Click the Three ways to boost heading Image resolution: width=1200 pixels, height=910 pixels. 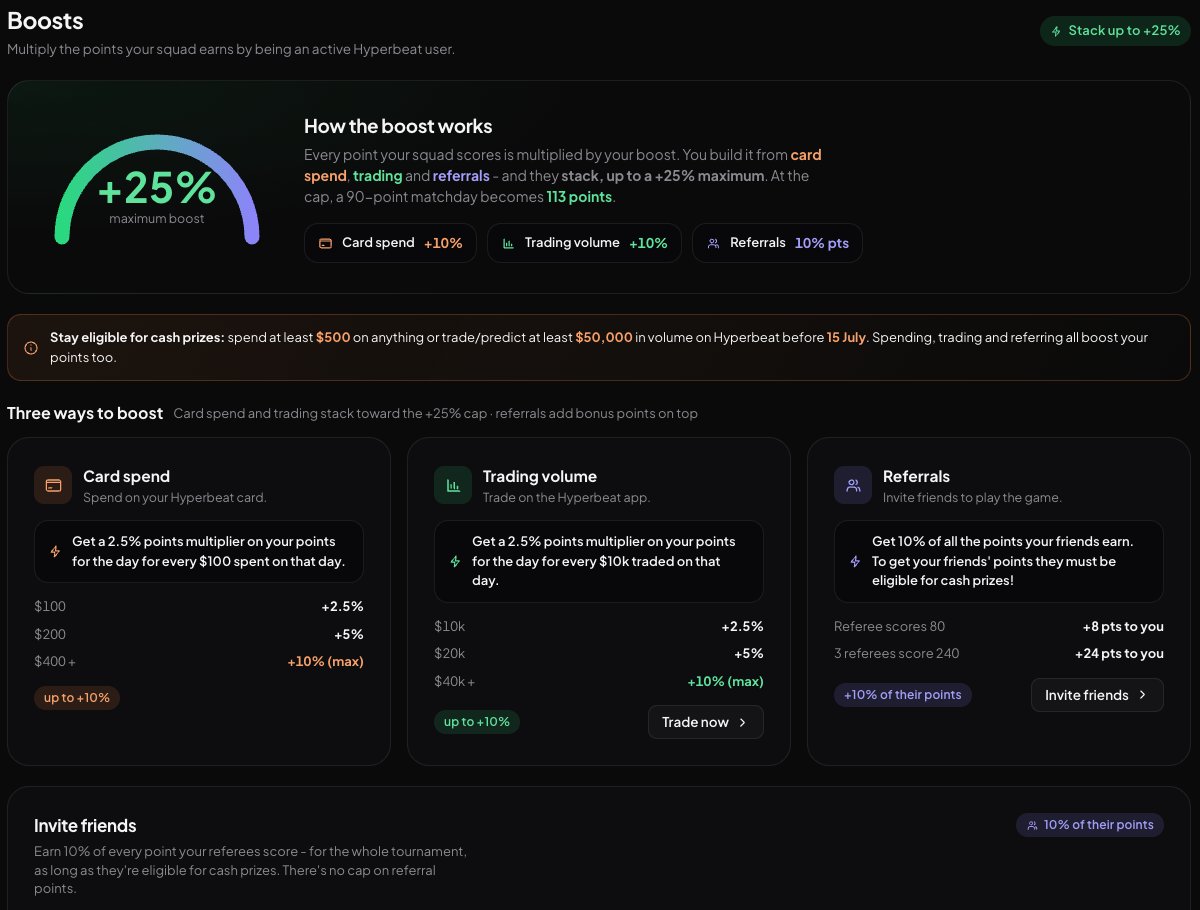point(85,414)
